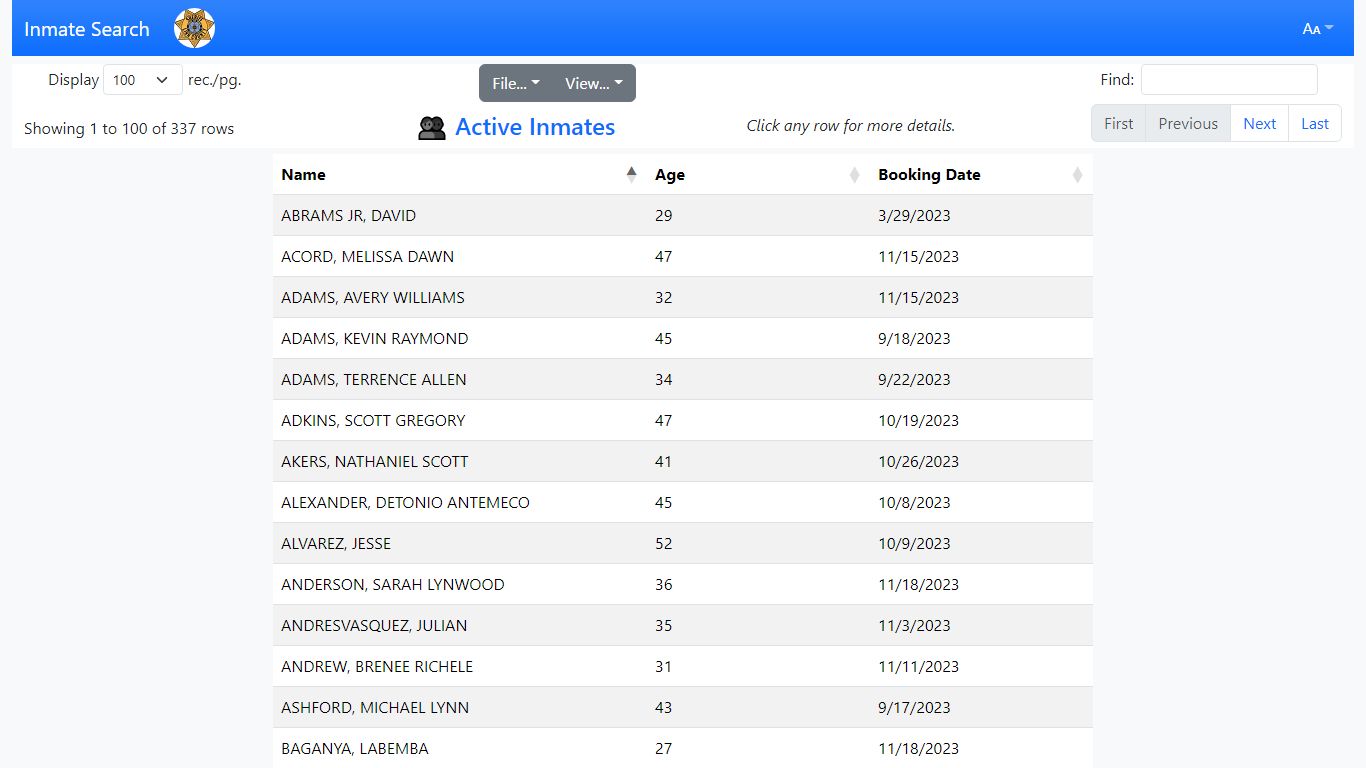Image resolution: width=1366 pixels, height=768 pixels.
Task: Click the Age column header
Action: (758, 174)
